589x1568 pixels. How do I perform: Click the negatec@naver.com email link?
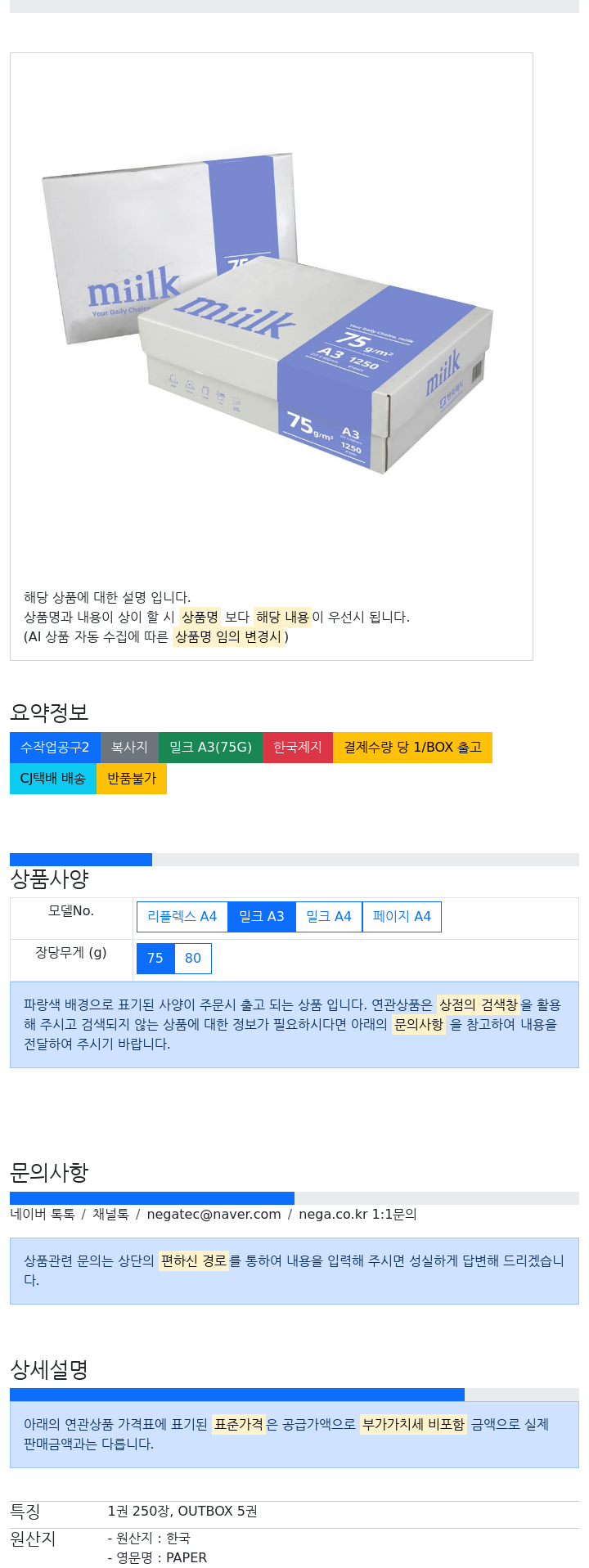214,1215
